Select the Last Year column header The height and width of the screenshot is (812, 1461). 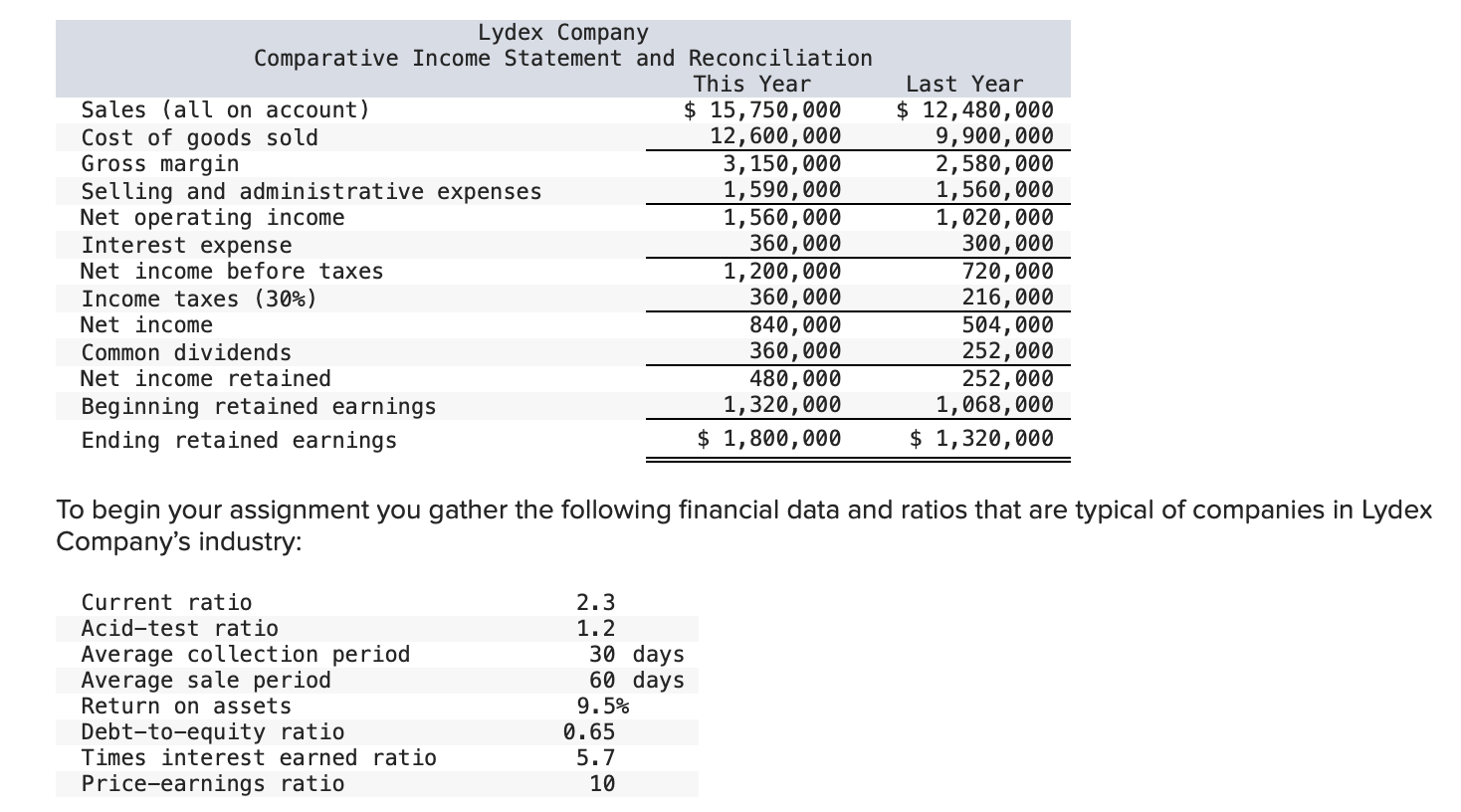962,84
